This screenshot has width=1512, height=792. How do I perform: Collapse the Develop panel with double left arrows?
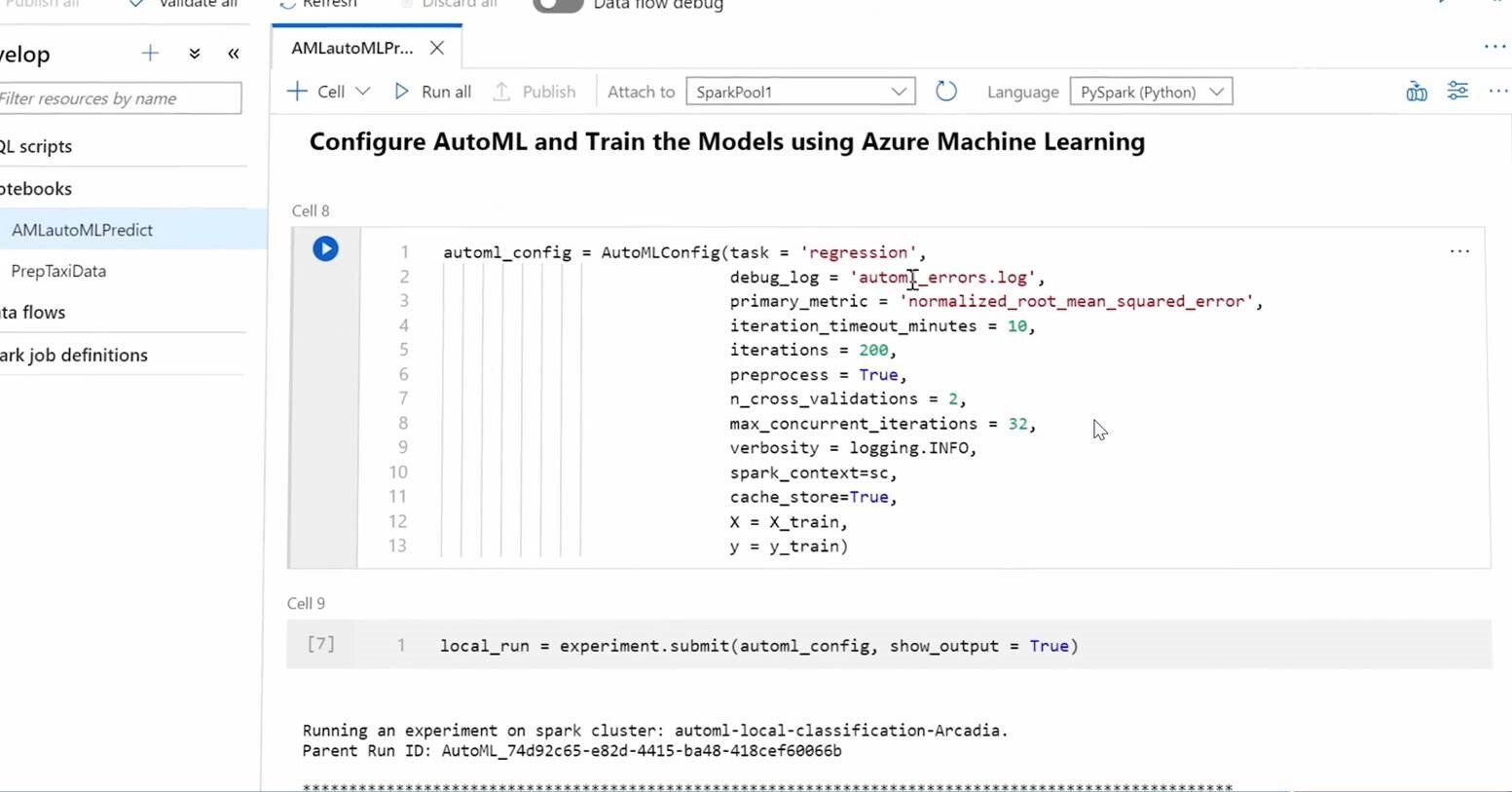coord(234,54)
